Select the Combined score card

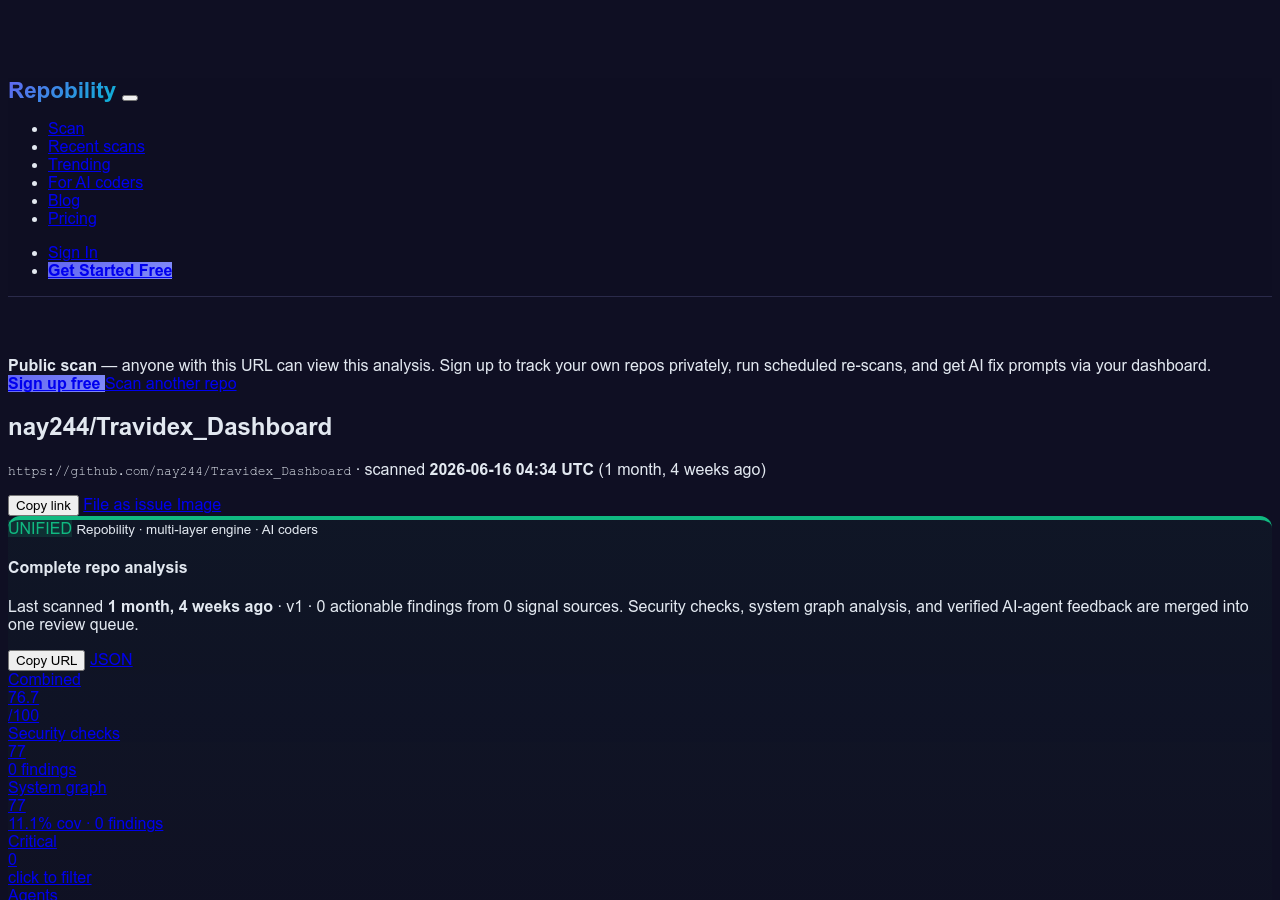pos(44,697)
